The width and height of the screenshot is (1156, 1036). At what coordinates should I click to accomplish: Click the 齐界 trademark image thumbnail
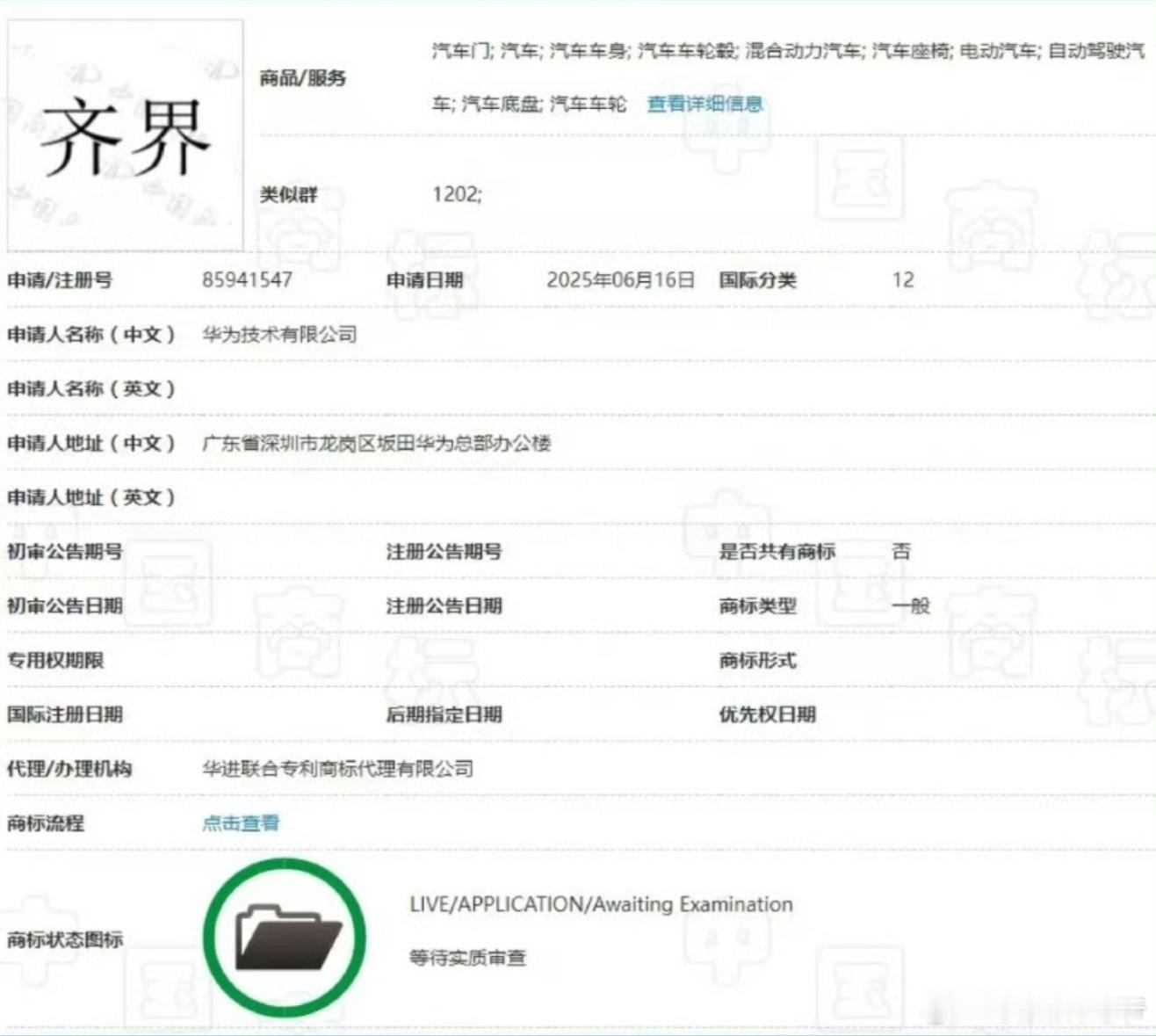coord(125,135)
